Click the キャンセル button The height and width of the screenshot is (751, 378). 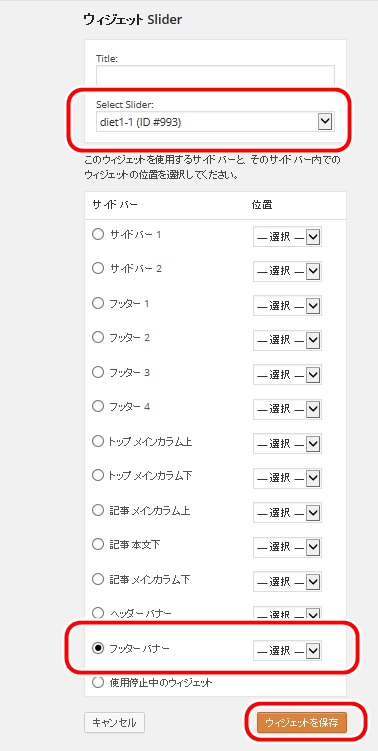point(115,723)
